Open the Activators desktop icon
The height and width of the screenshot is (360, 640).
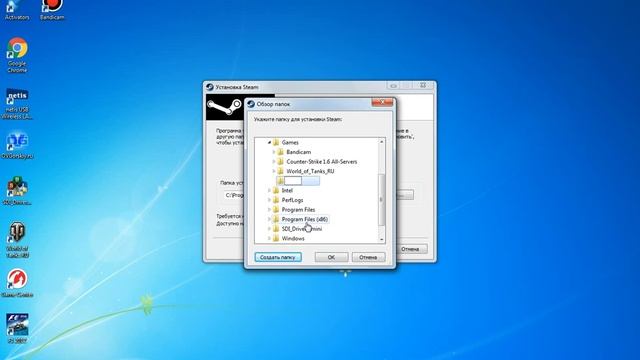click(17, 10)
